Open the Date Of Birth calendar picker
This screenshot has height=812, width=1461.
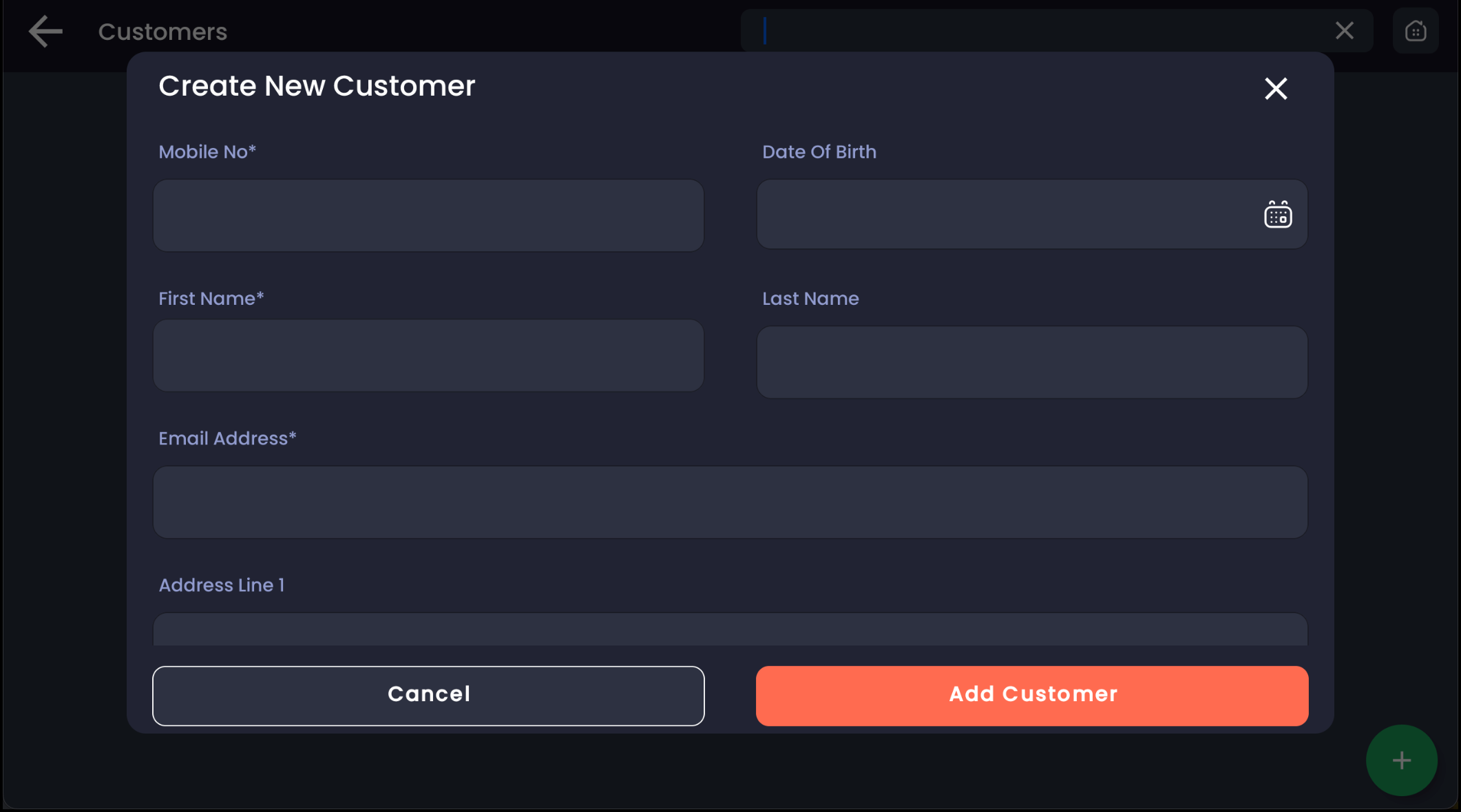pyautogui.click(x=1278, y=215)
